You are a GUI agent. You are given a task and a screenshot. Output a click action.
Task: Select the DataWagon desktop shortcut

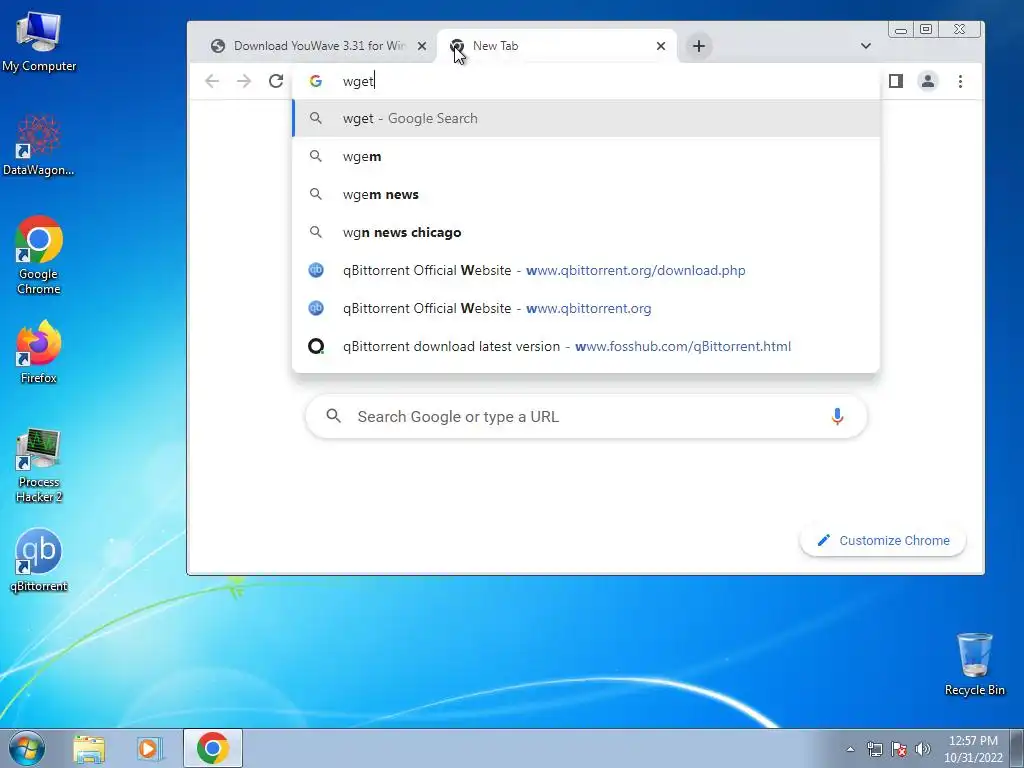point(39,145)
